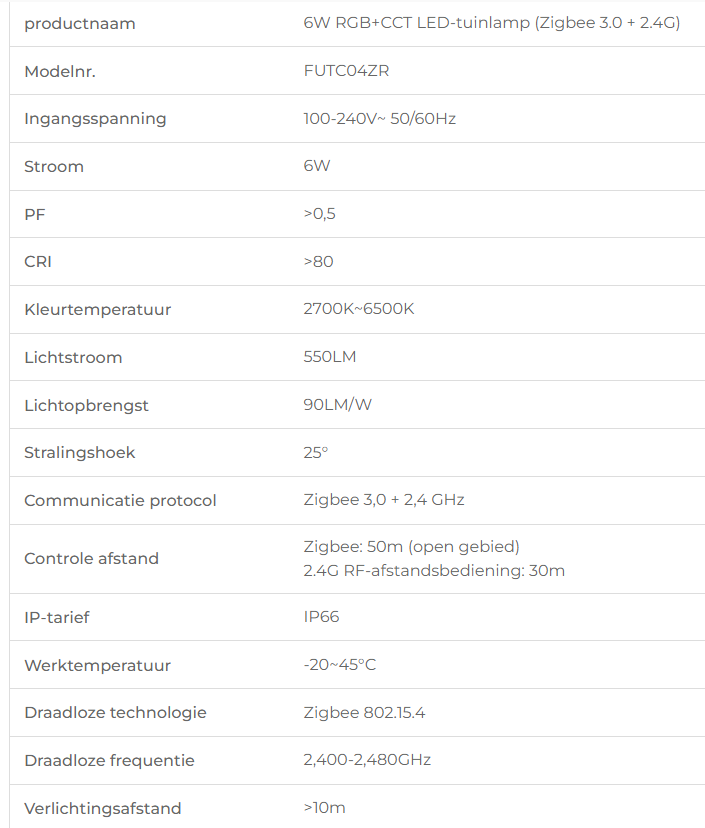The width and height of the screenshot is (705, 828).
Task: Click the Draadloze frequentie value 2,400-2,480GHz
Action: pos(367,760)
